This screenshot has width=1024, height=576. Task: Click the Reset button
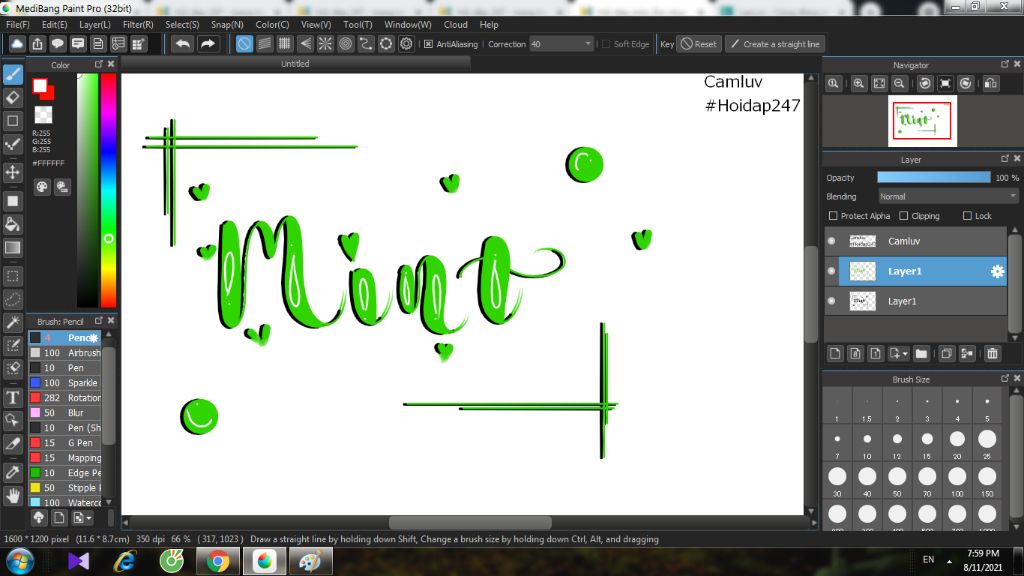coord(699,44)
